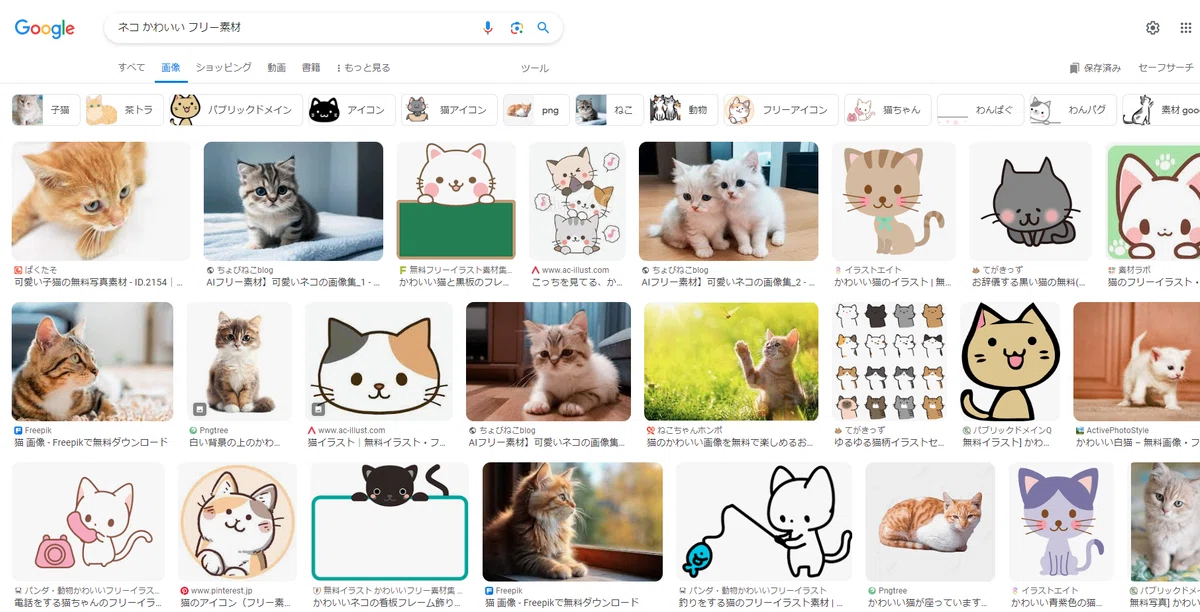Click the お辞儀する黒い猫の無料 caption link
The image size is (1200, 612).
[x=1030, y=283]
